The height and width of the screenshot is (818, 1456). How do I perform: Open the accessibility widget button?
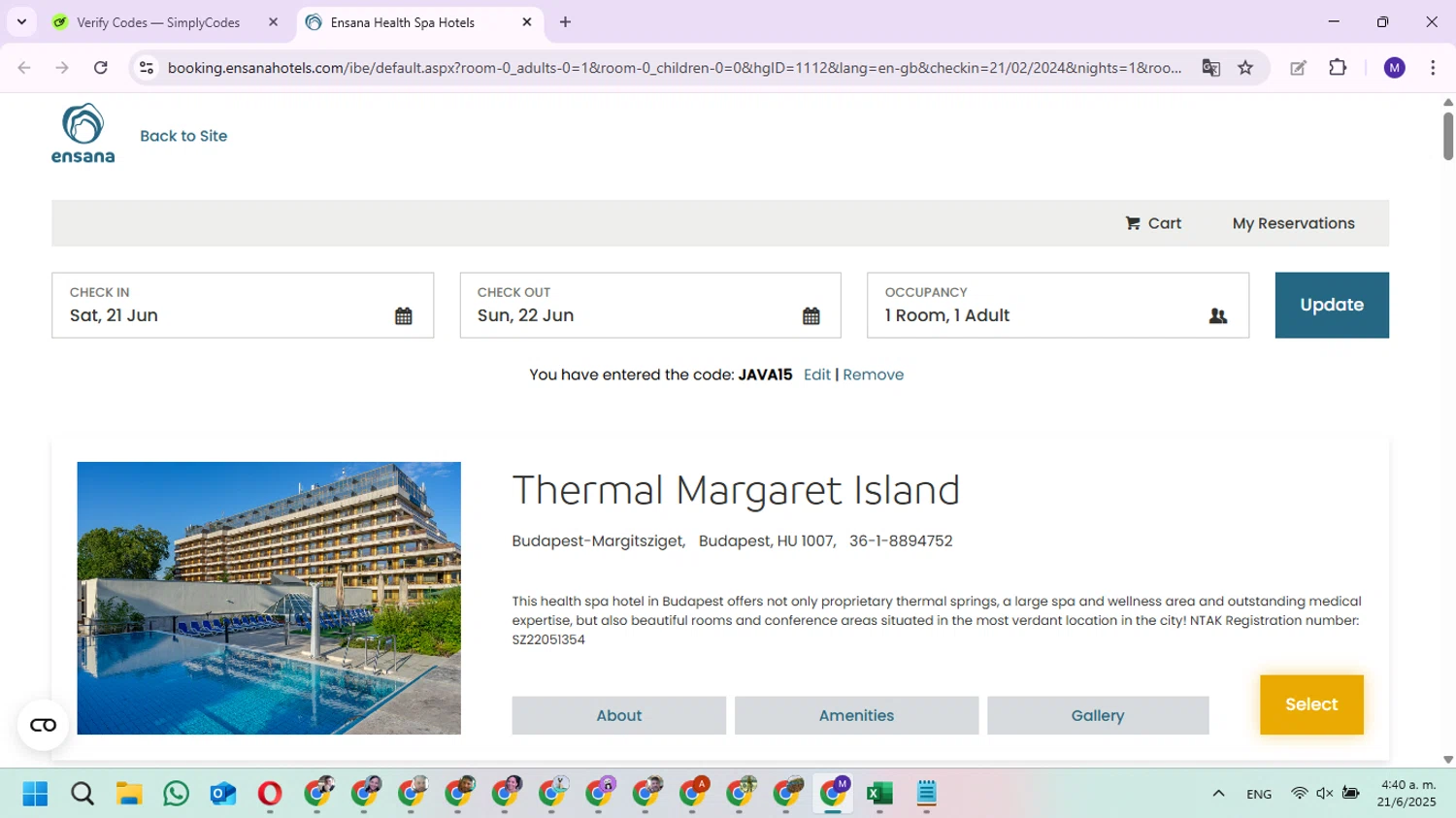click(x=43, y=725)
